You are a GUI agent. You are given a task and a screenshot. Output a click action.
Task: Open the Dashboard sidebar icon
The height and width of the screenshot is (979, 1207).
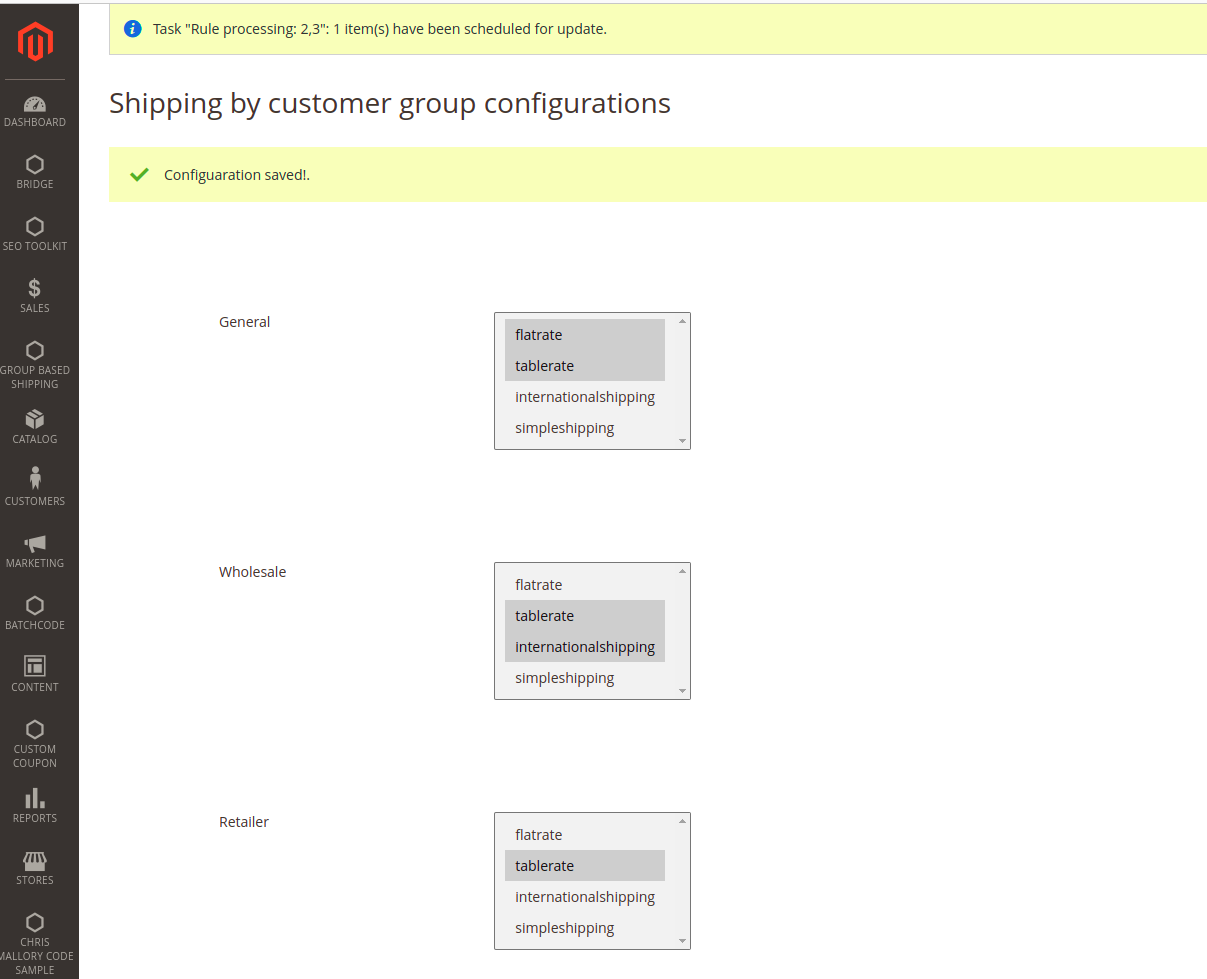click(35, 105)
